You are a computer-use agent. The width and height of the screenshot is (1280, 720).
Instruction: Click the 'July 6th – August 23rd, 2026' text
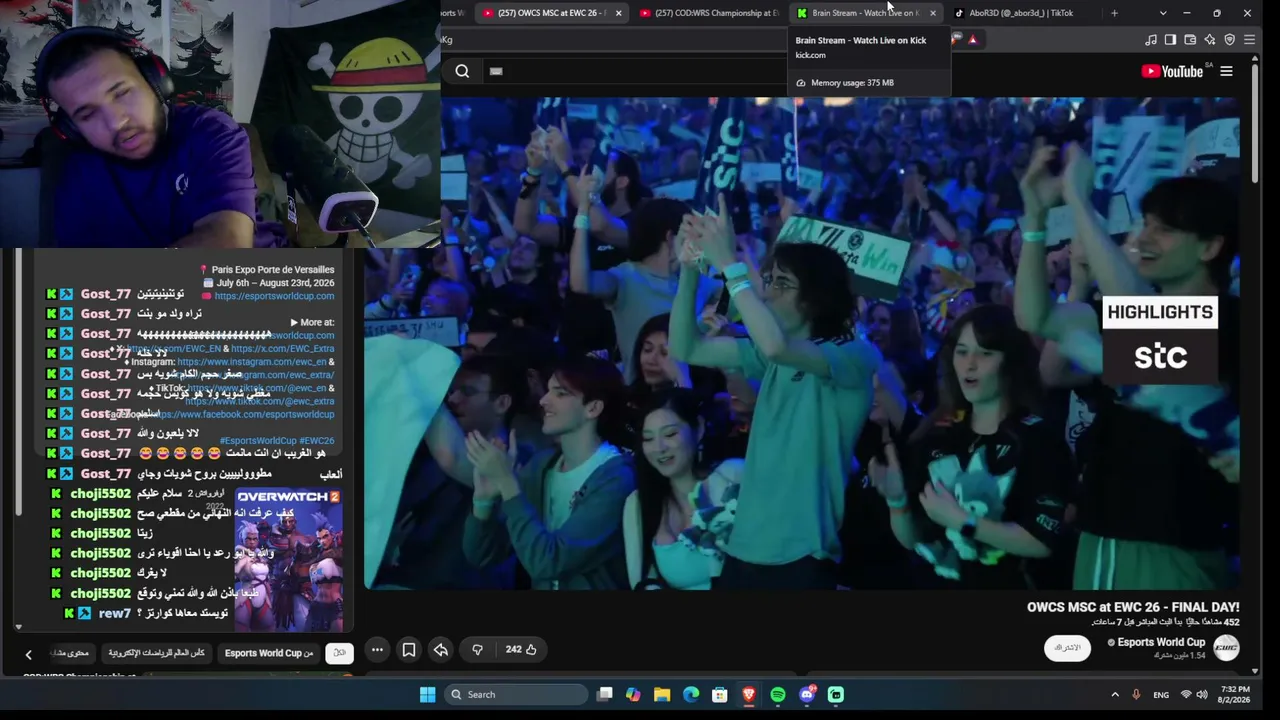pyautogui.click(x=275, y=283)
